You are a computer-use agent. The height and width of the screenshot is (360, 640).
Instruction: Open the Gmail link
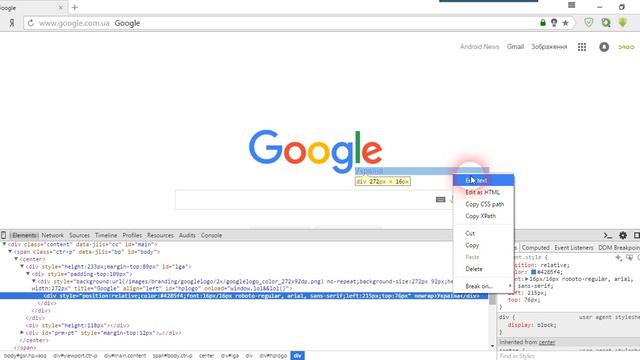tap(515, 47)
